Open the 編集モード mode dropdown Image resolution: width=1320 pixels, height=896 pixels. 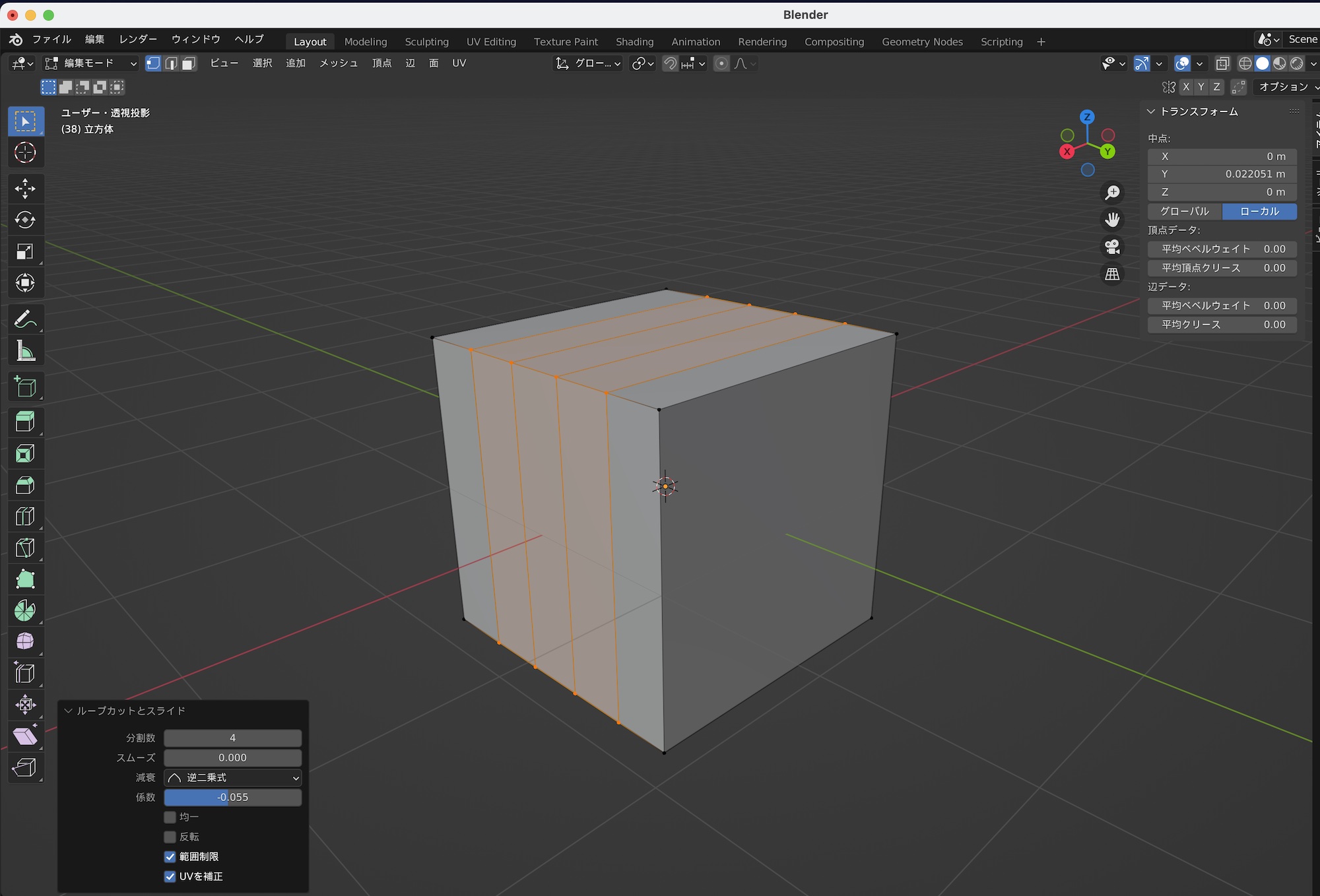(91, 63)
